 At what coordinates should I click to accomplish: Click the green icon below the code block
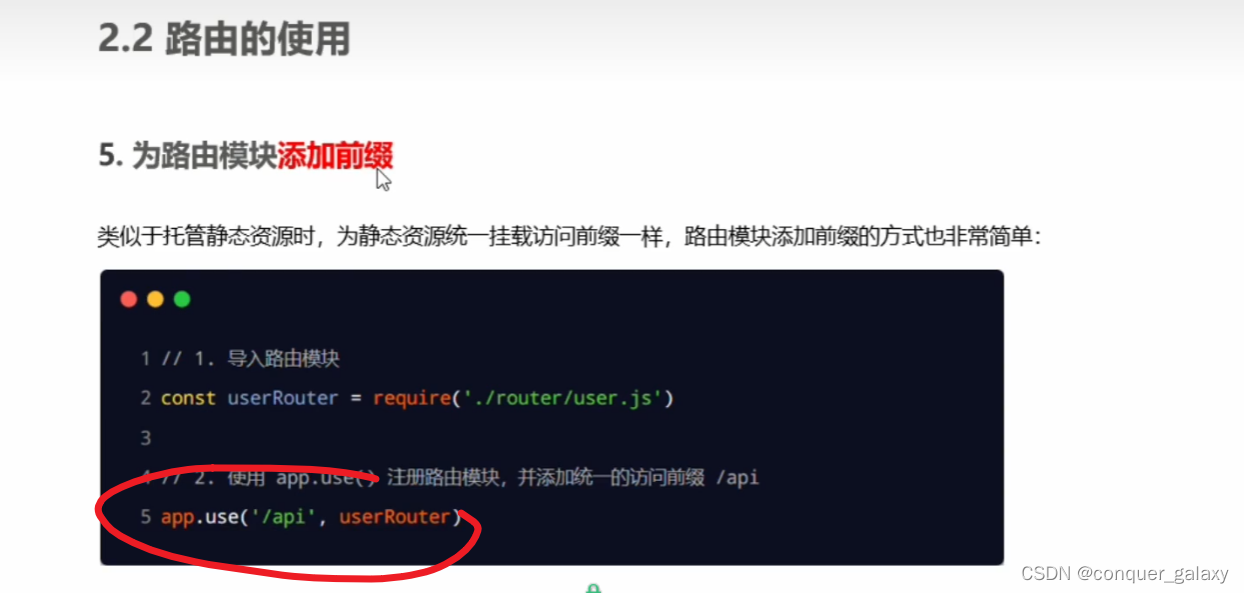[x=593, y=588]
